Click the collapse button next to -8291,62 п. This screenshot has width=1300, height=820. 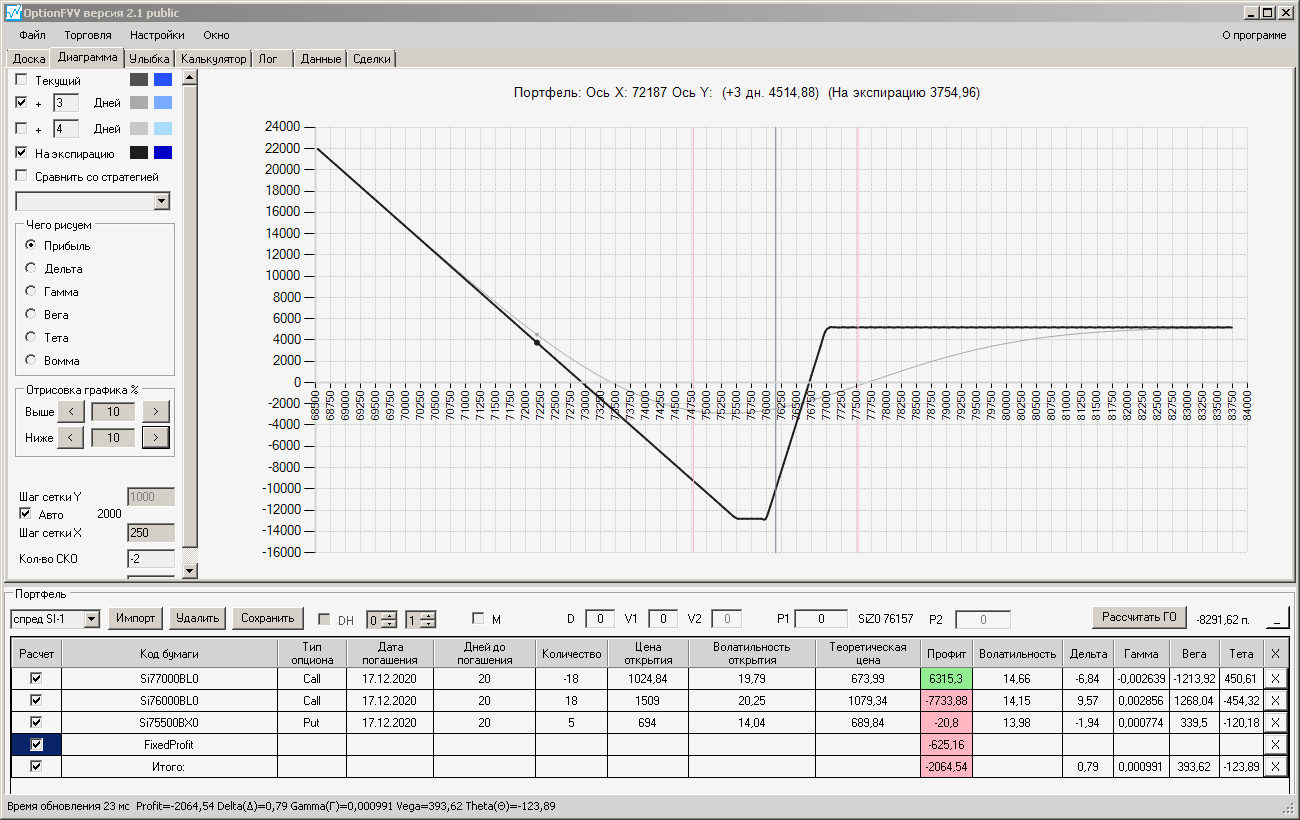(1277, 618)
